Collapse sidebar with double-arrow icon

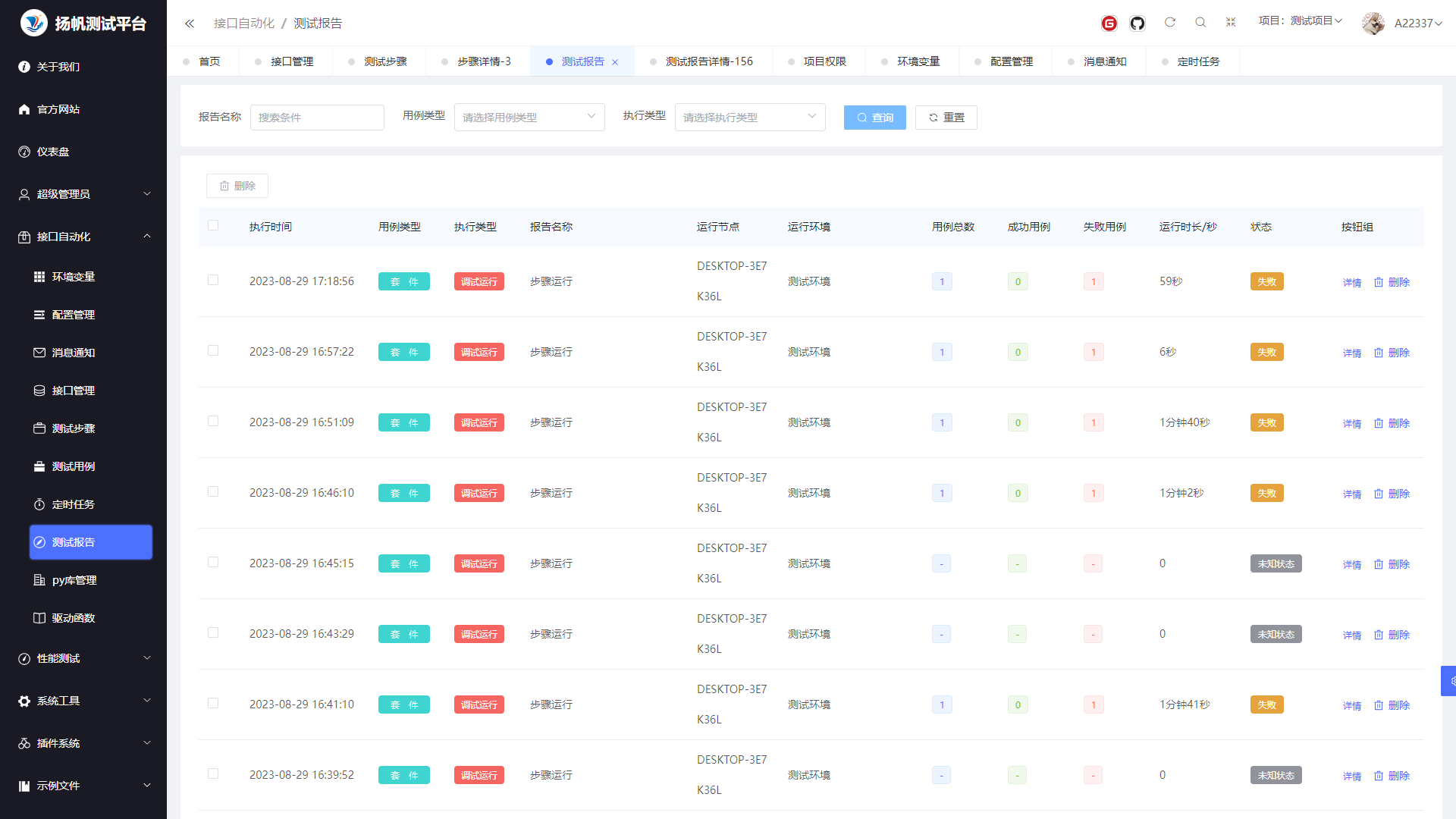pos(190,24)
